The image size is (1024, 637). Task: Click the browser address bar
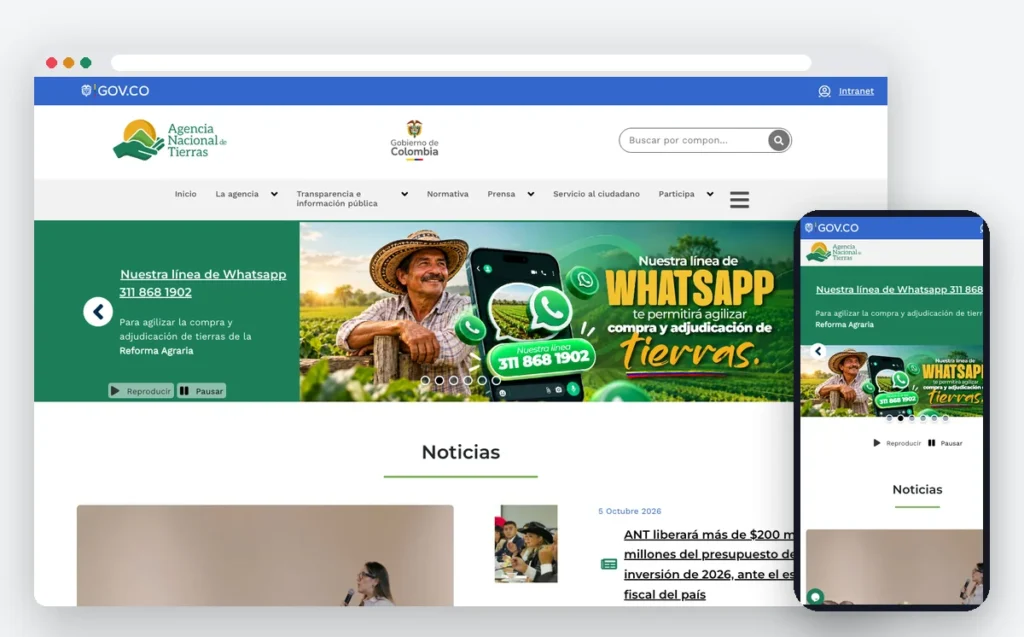click(461, 63)
